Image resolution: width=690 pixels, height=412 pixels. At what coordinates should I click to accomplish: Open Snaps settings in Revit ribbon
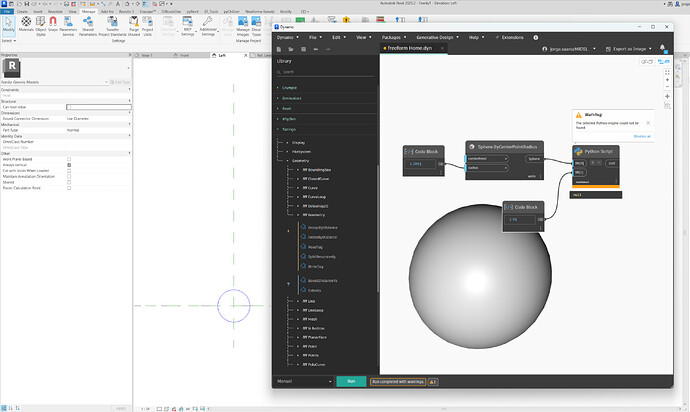tap(53, 24)
